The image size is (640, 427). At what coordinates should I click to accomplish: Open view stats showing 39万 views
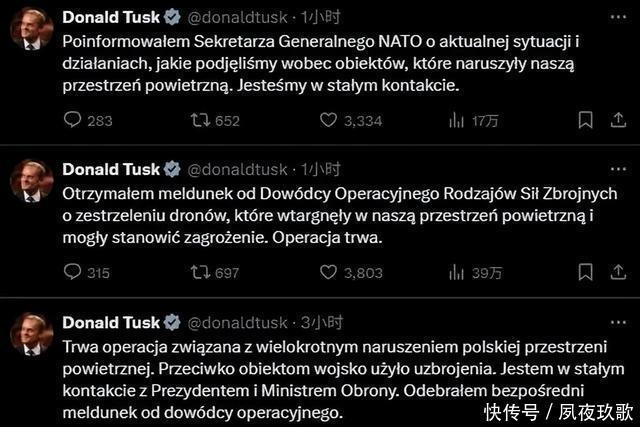[x=456, y=272]
